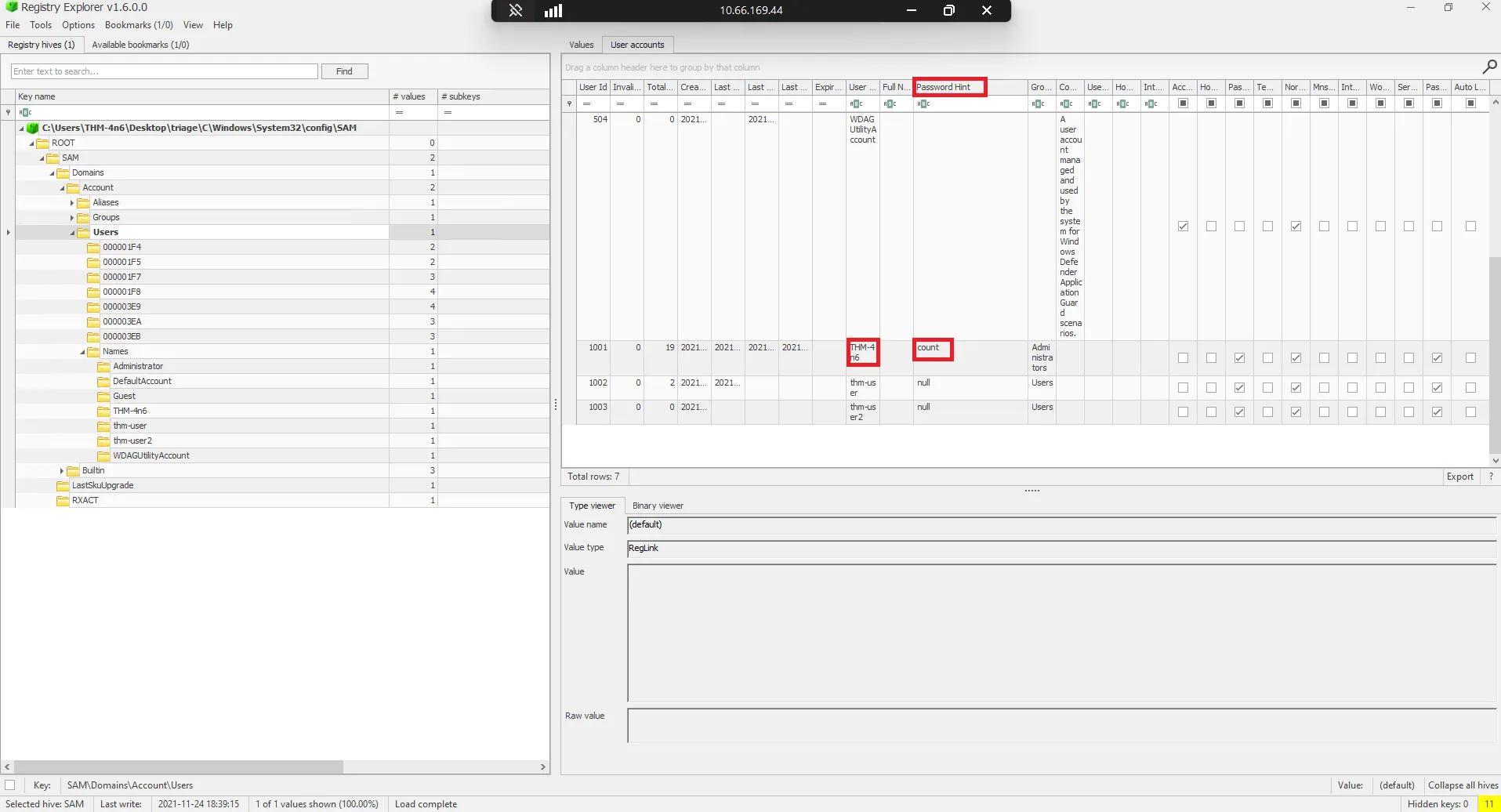Open the Bookmarks (1/0) menu
The image size is (1501, 812).
pos(139,25)
